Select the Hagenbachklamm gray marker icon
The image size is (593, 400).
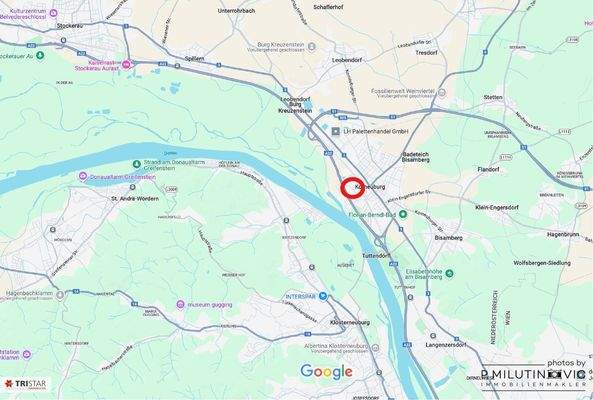pyautogui.click(x=59, y=295)
